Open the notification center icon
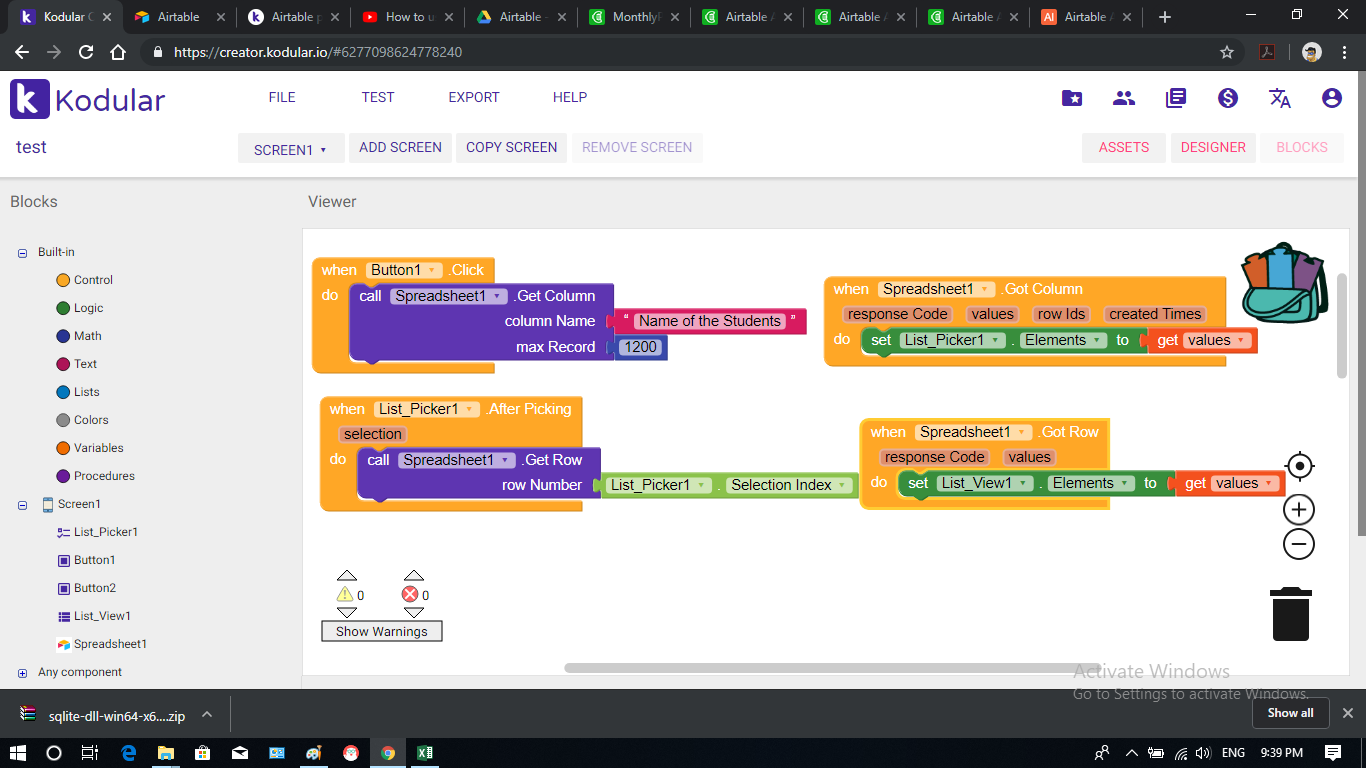This screenshot has height=768, width=1366. point(1333,753)
